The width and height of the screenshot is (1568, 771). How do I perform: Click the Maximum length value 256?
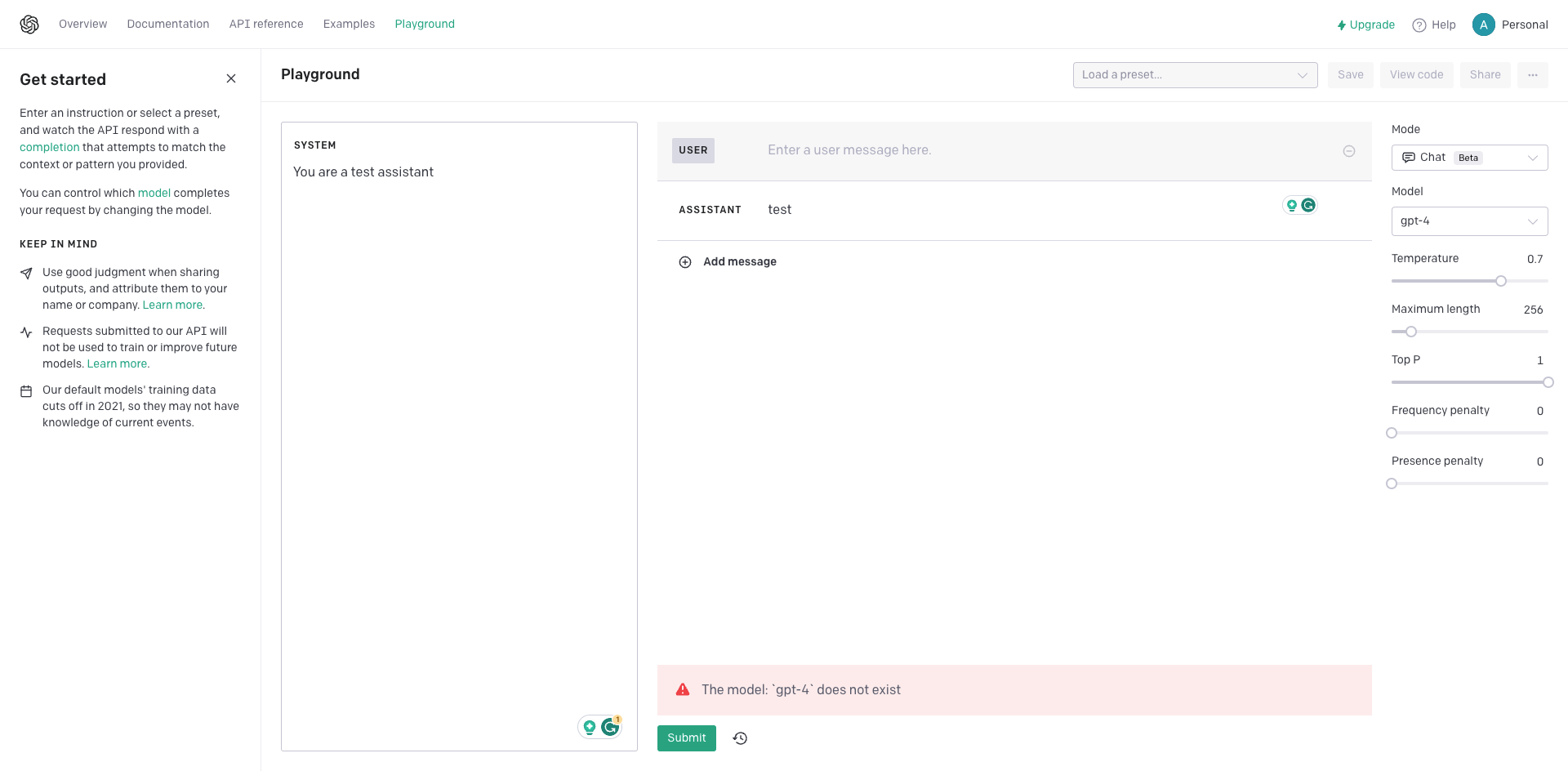click(x=1534, y=310)
